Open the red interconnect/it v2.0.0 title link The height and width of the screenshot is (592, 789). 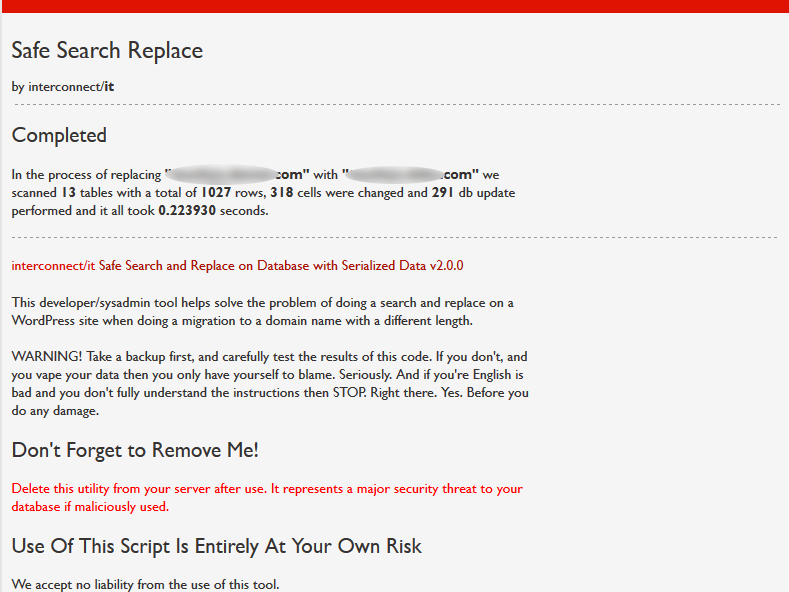237,266
